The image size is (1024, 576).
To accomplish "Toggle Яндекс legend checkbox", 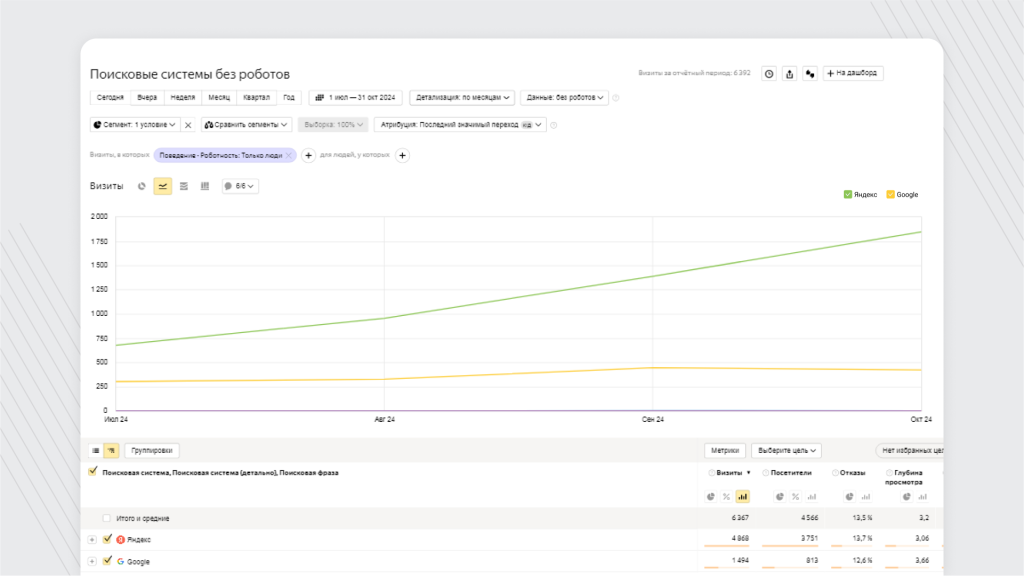I will click(848, 194).
